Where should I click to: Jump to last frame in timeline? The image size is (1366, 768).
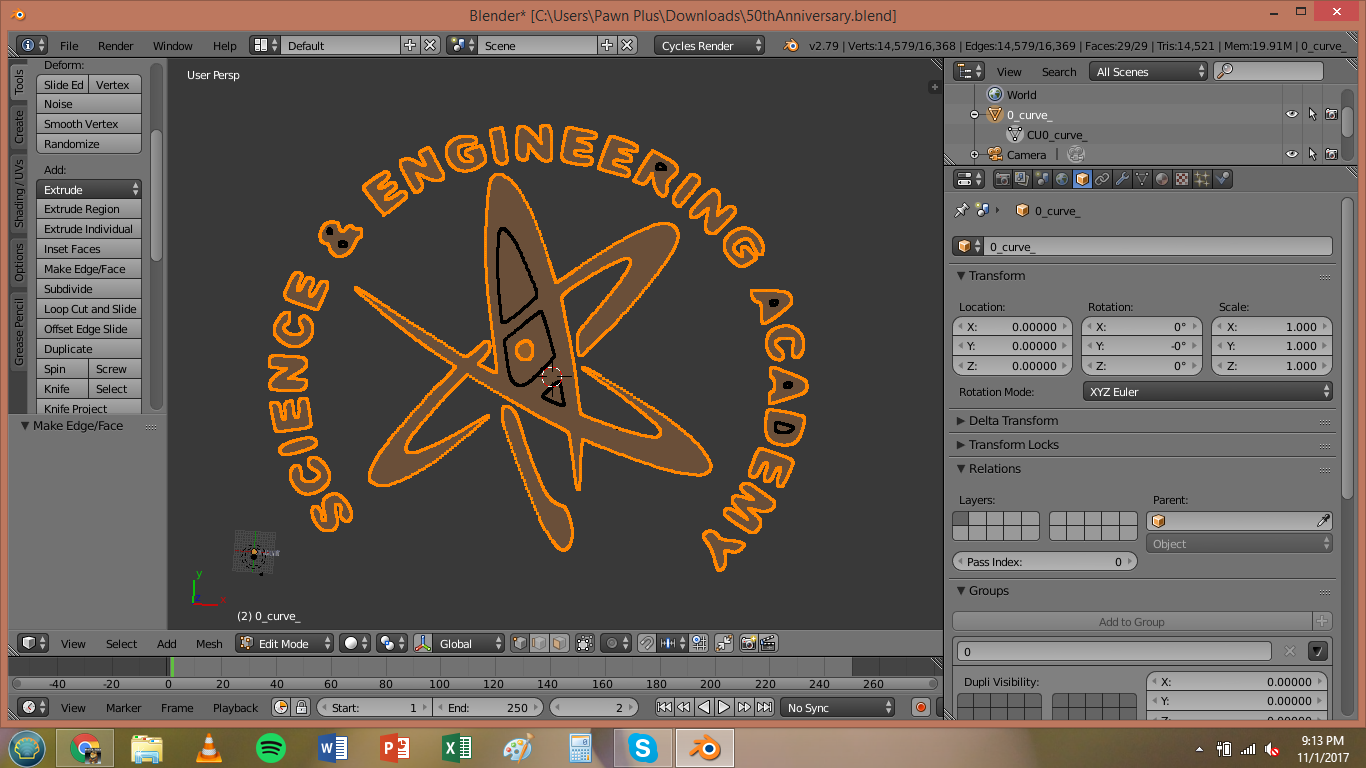[764, 707]
